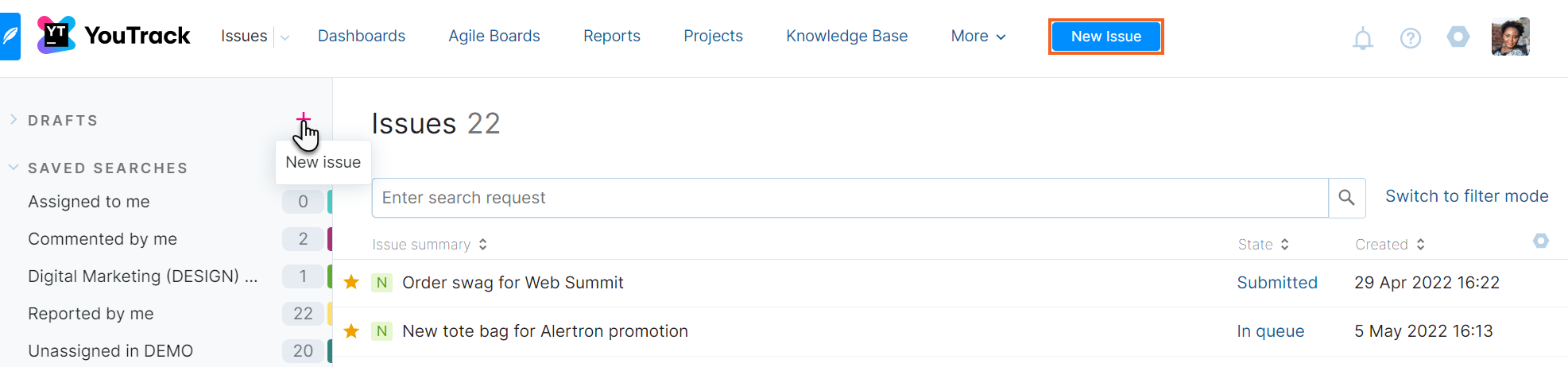Go to Agile Boards
The image size is (1568, 367).
(x=494, y=37)
